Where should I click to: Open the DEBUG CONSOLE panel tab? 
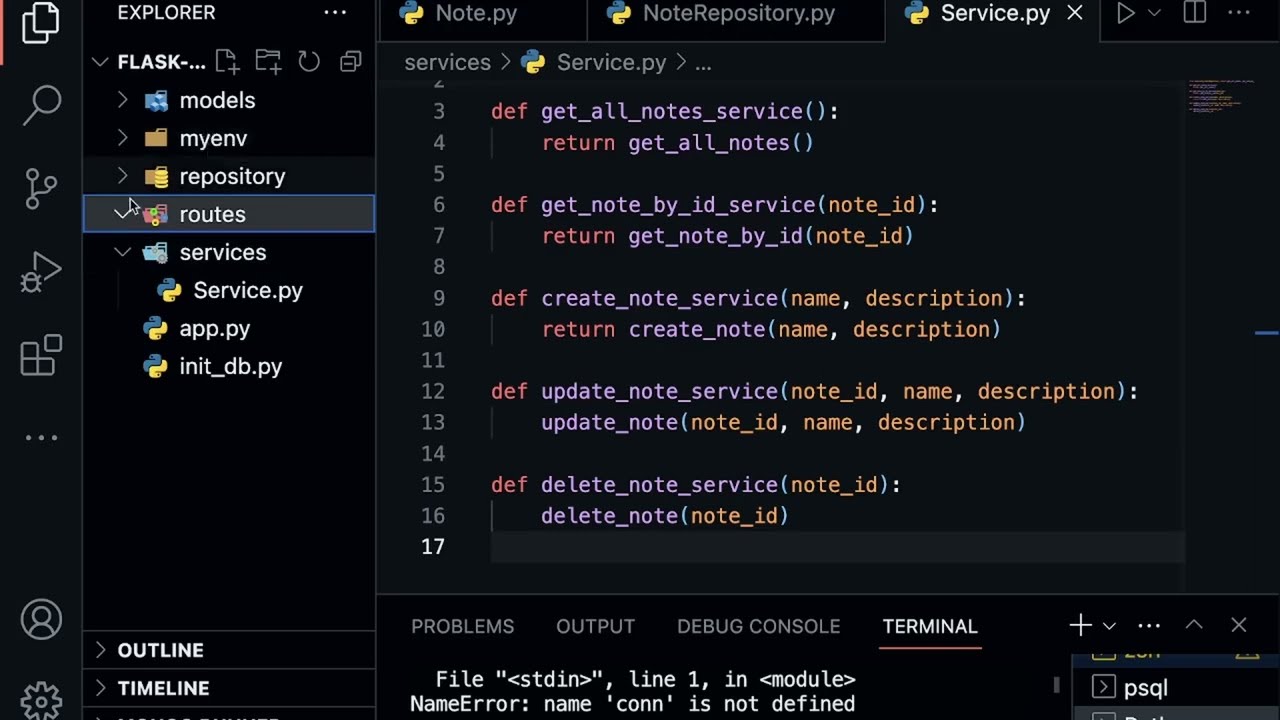[x=758, y=626]
